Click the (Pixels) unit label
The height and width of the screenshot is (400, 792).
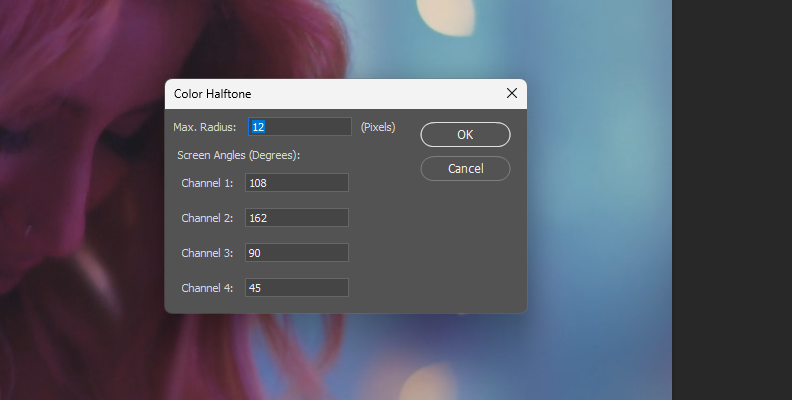(378, 127)
